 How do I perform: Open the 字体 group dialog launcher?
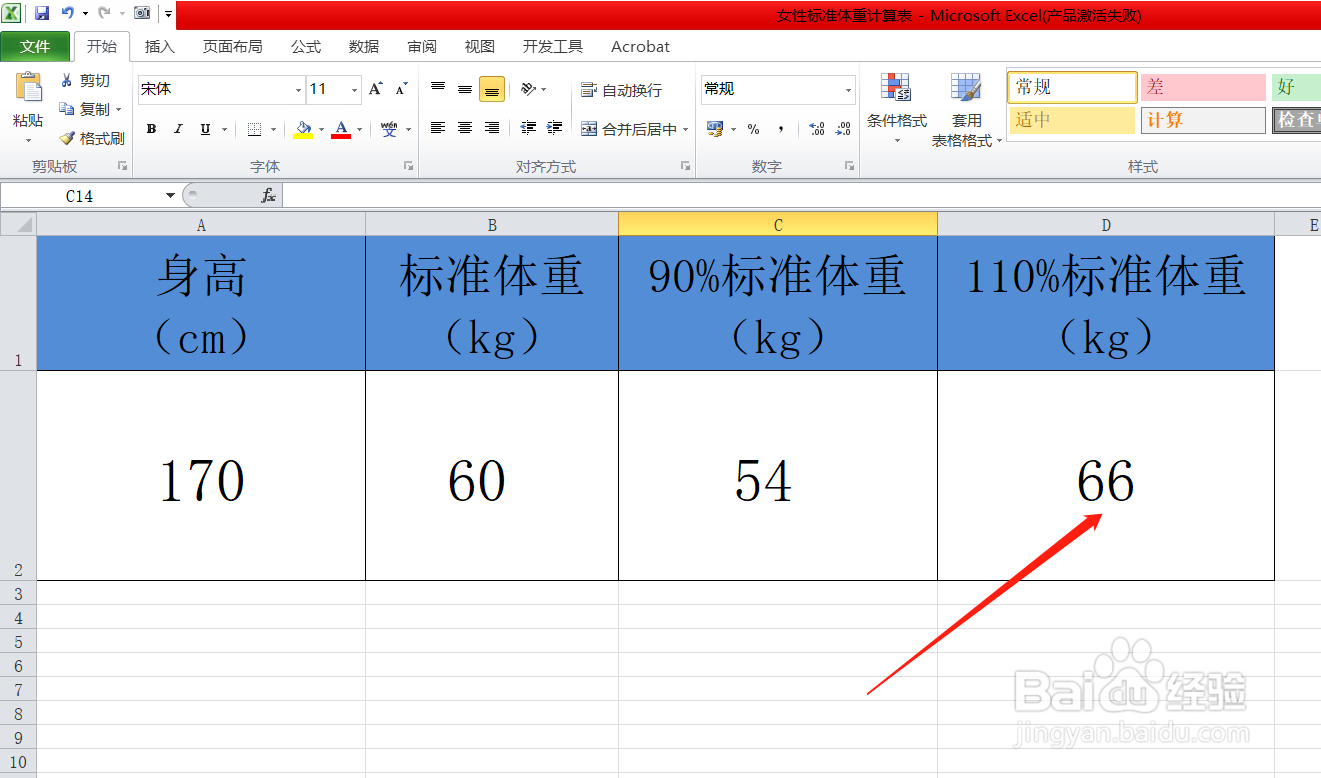pos(408,166)
